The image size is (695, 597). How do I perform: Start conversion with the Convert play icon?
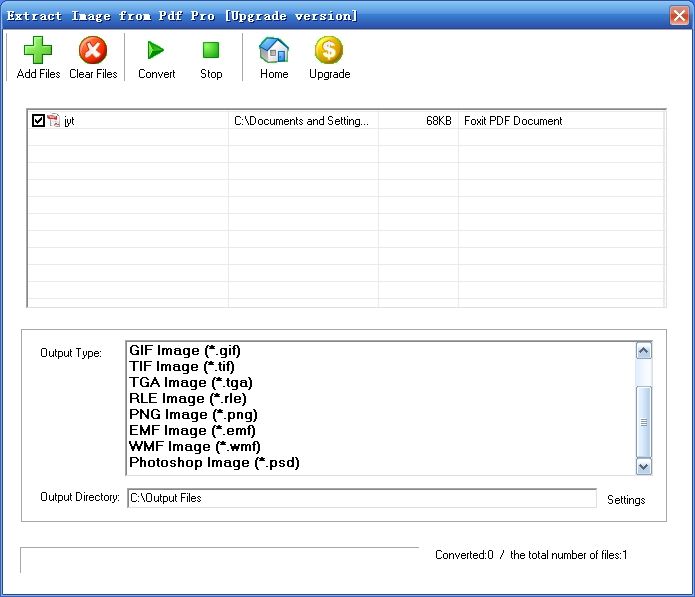156,50
